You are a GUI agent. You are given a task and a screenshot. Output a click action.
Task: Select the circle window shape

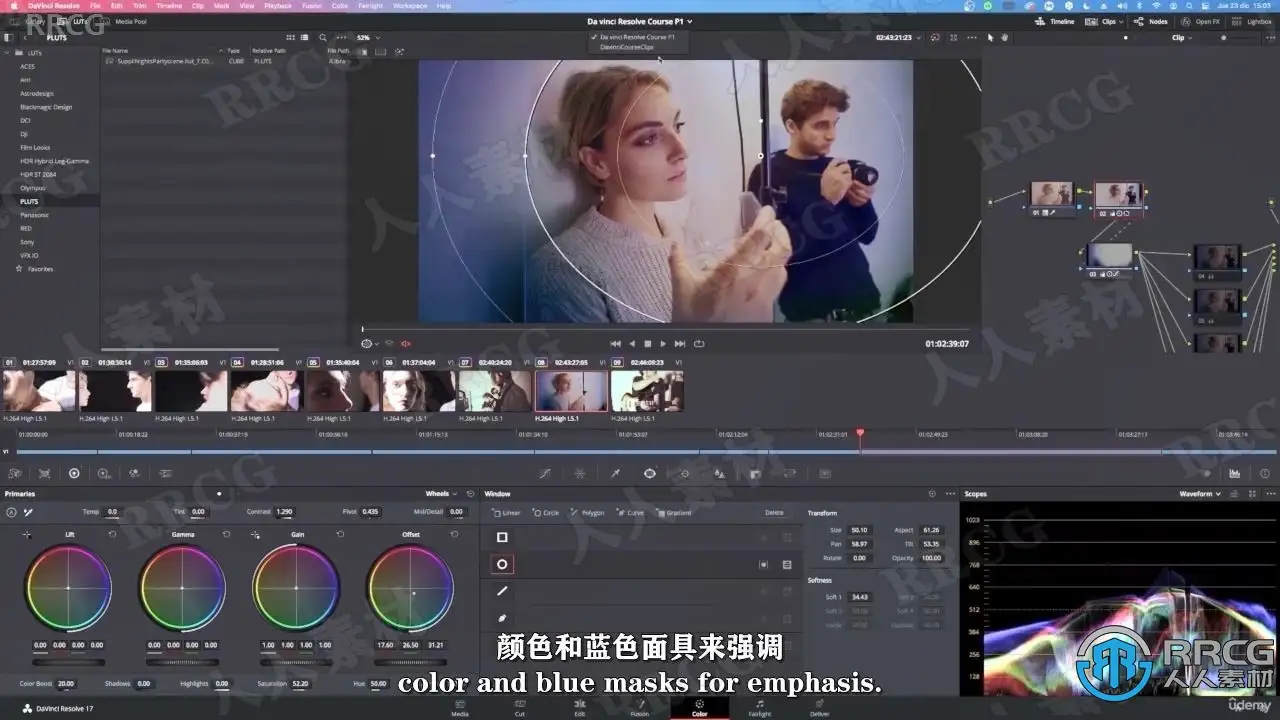pos(502,564)
